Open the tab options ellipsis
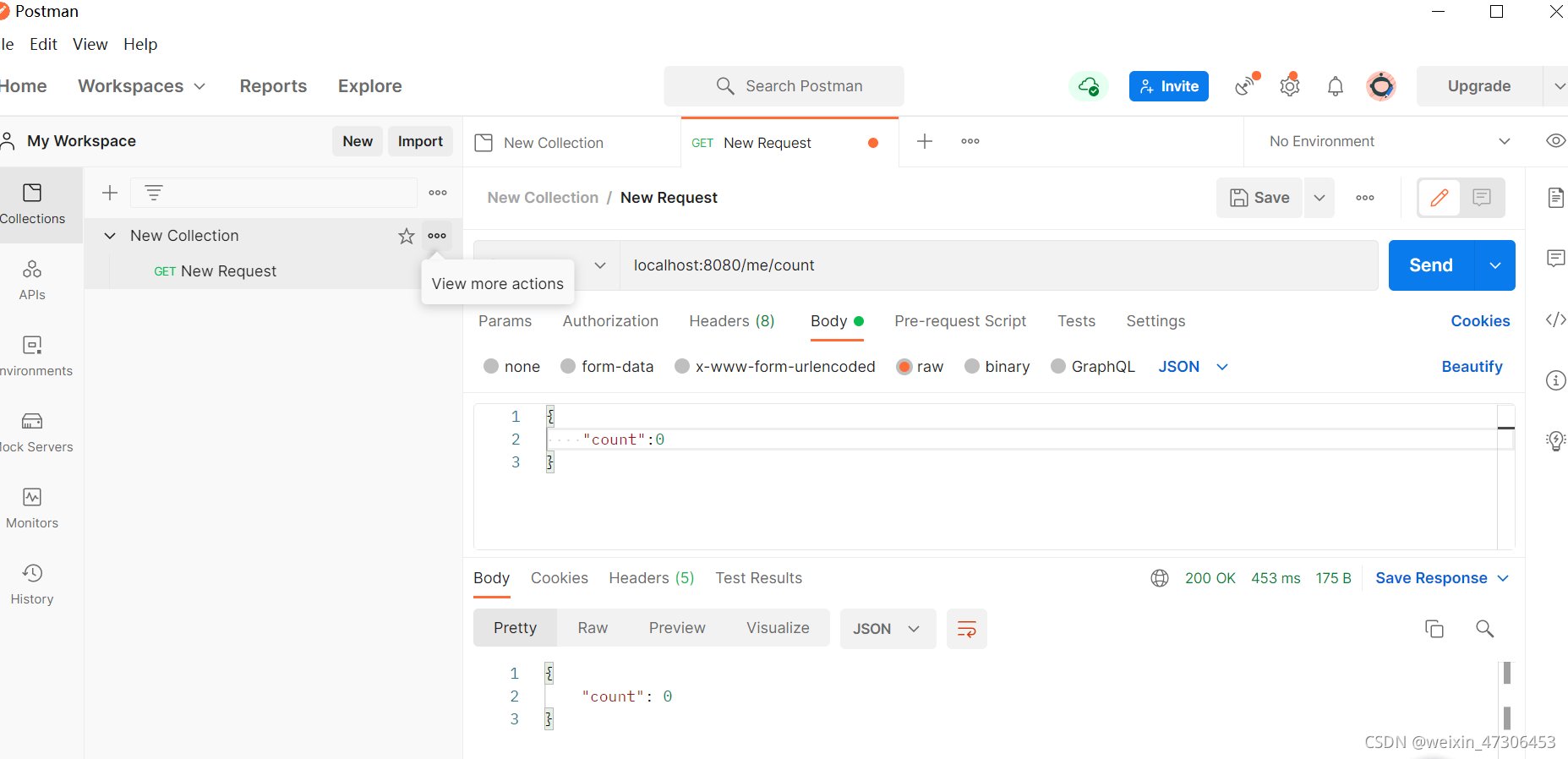 970,141
